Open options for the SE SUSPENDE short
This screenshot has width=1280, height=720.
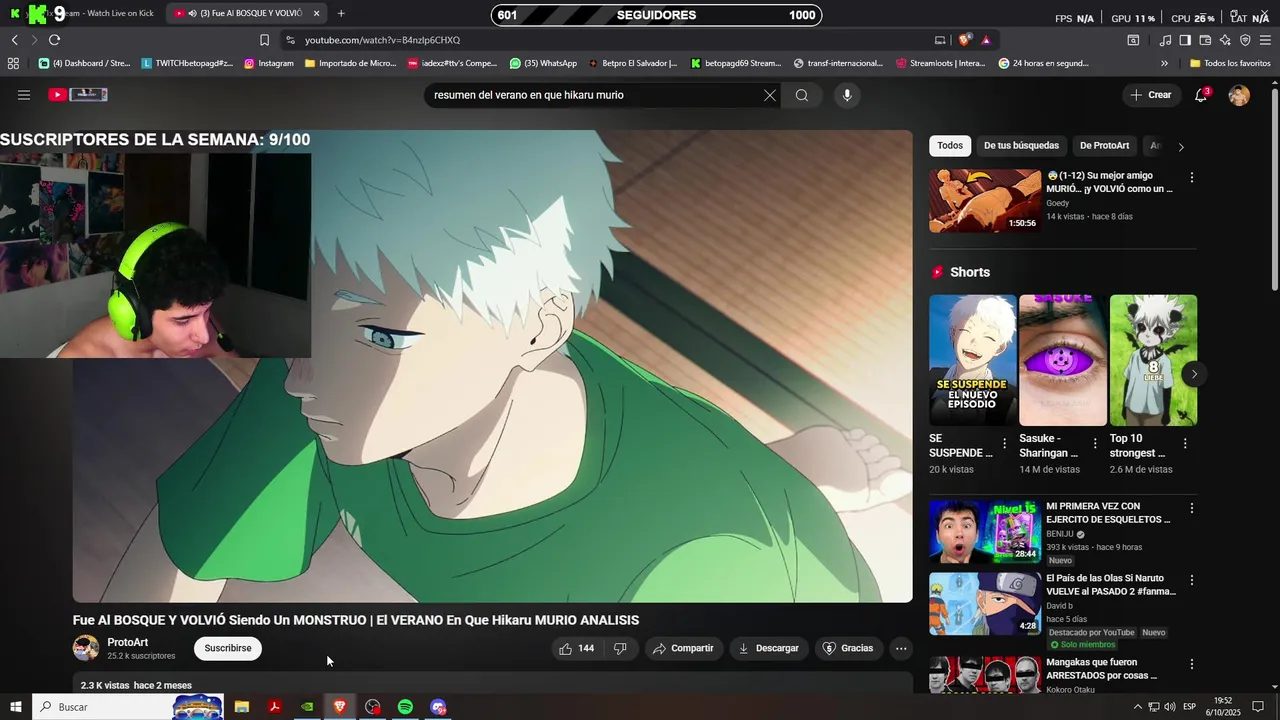tap(1005, 443)
